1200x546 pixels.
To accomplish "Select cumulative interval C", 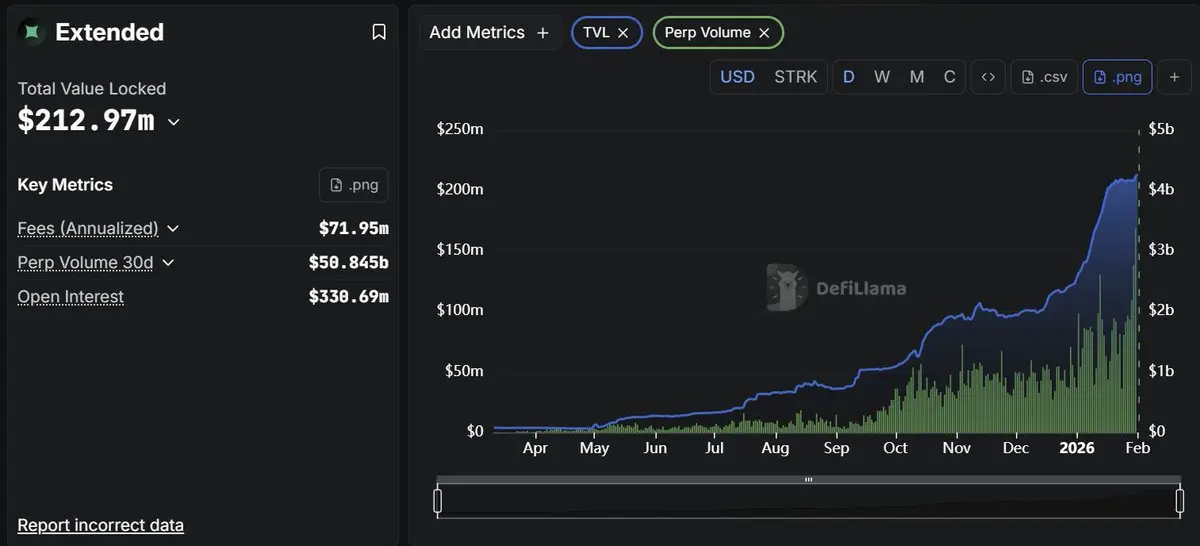I will [950, 77].
